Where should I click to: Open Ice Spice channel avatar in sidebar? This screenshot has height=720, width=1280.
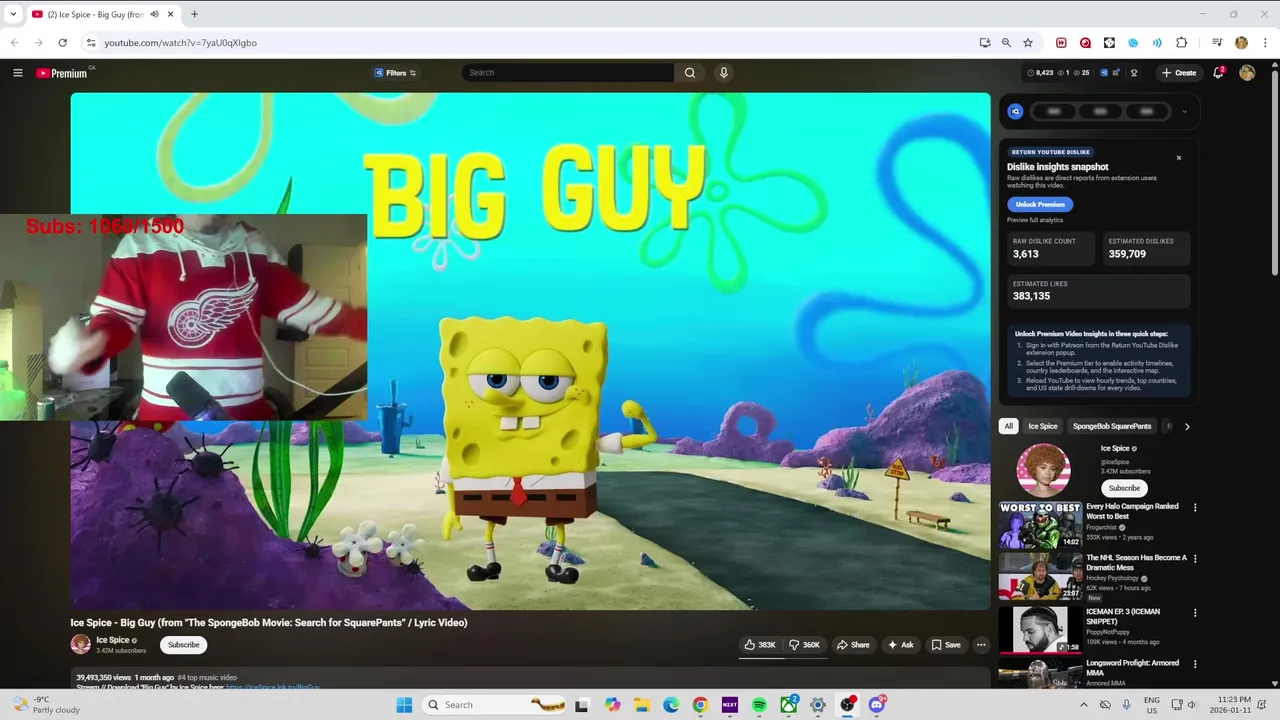1043,470
